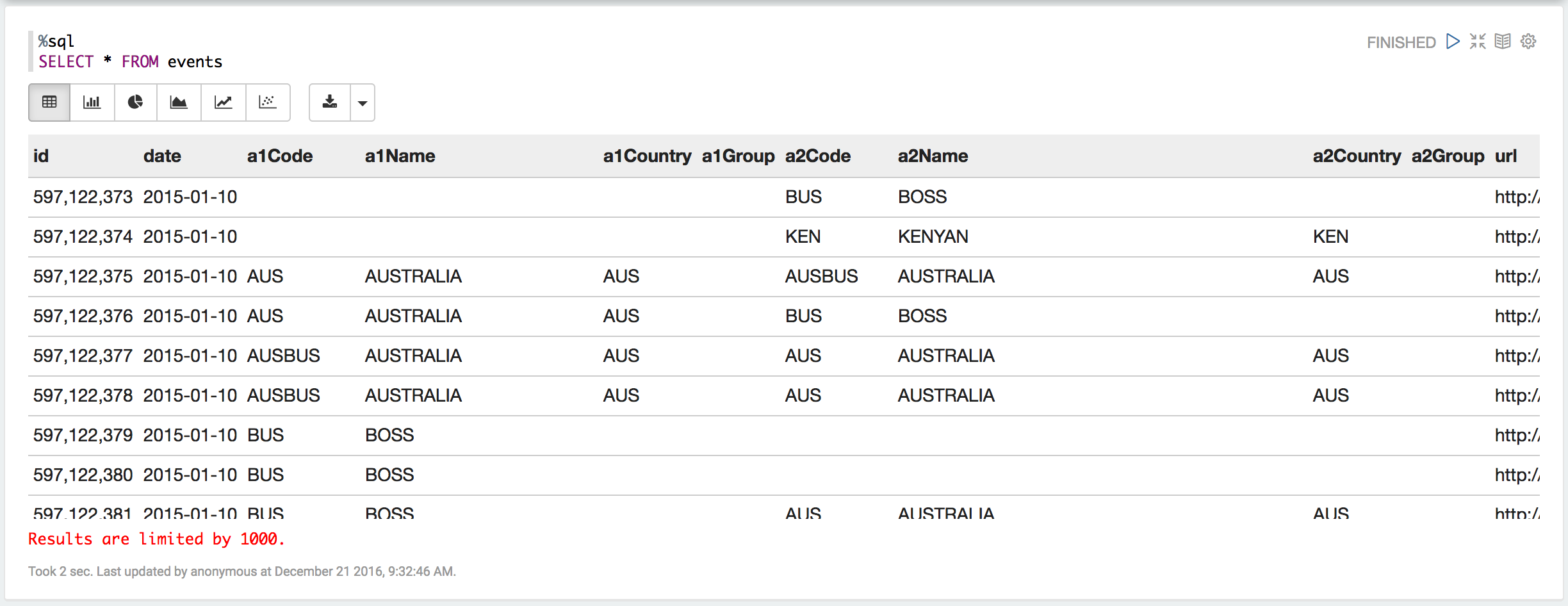Image resolution: width=1568 pixels, height=606 pixels.
Task: Select the area chart visualization
Action: (179, 102)
